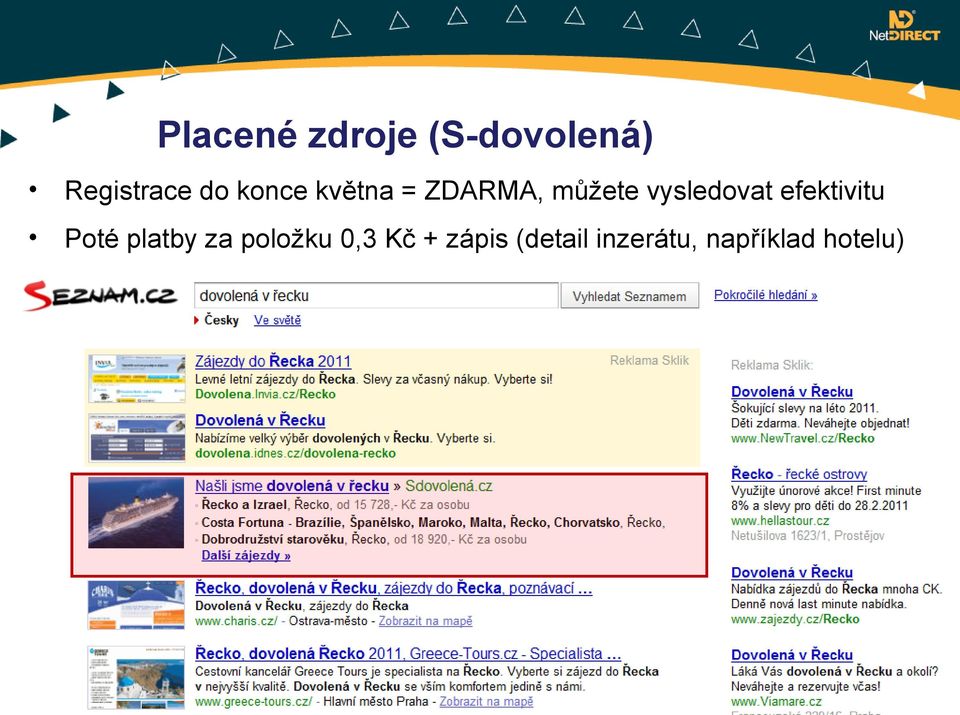Click 'Reklama Sklik' label in yellow box
The height and width of the screenshot is (715, 960).
click(x=649, y=361)
